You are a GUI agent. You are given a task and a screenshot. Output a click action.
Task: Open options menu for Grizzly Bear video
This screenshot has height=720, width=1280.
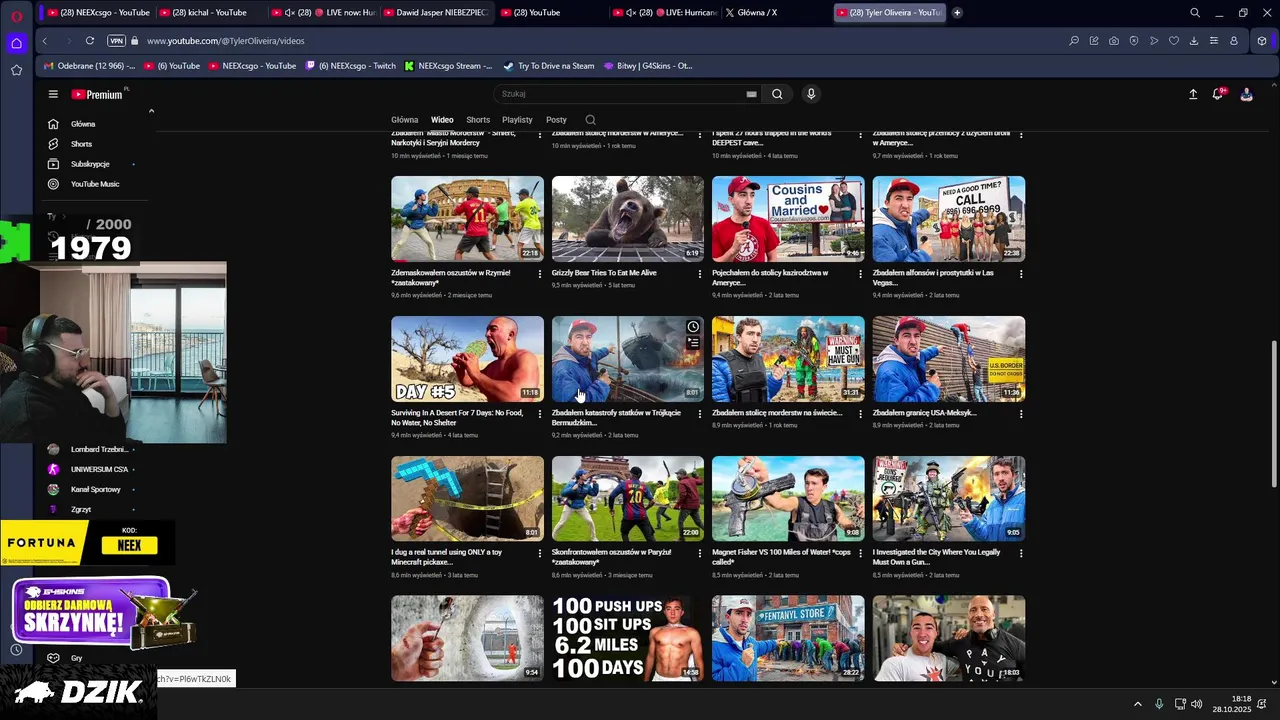point(700,273)
